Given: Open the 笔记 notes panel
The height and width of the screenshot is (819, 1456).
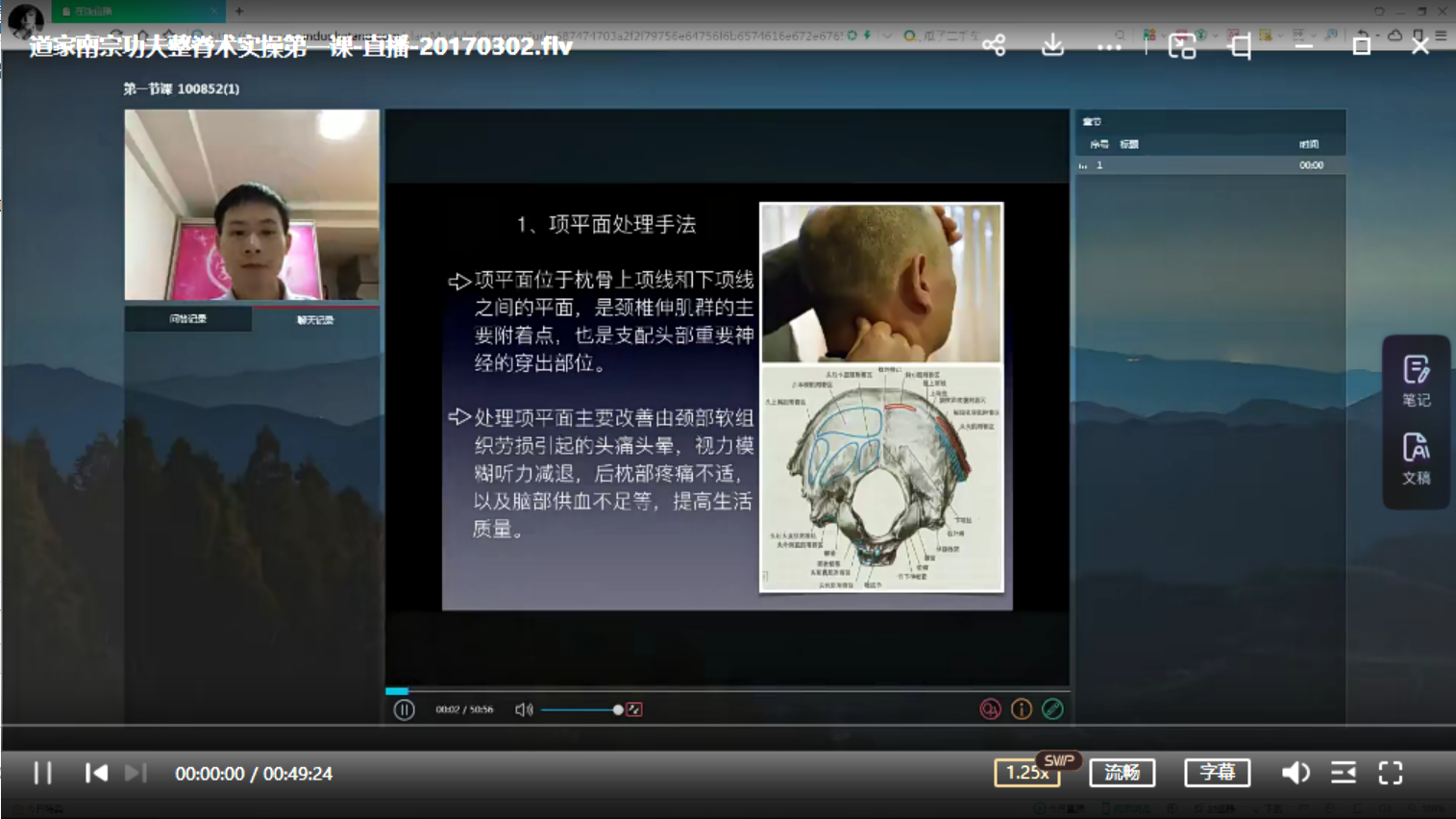Looking at the screenshot, I should pos(1416,381).
